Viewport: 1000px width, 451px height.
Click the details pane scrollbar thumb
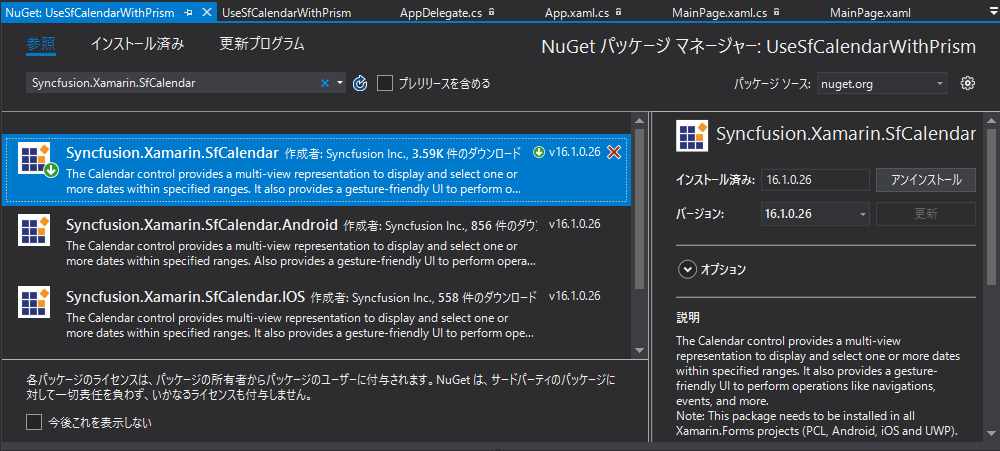990,205
